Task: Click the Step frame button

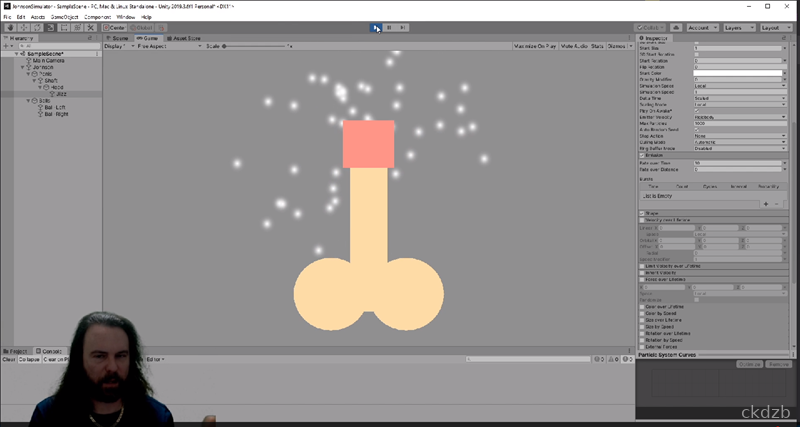Action: pos(403,28)
